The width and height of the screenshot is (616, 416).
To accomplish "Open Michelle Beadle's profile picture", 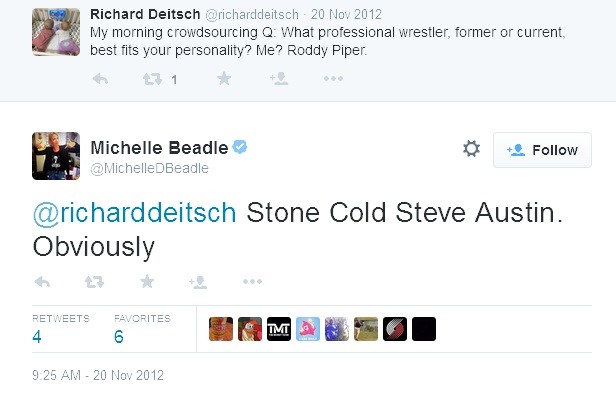I will click(56, 156).
